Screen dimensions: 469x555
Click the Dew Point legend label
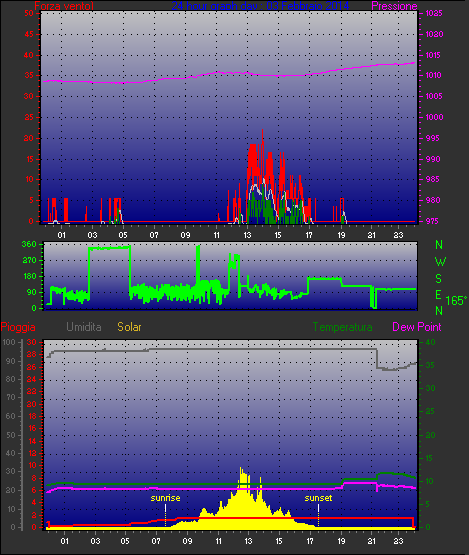pyautogui.click(x=417, y=327)
